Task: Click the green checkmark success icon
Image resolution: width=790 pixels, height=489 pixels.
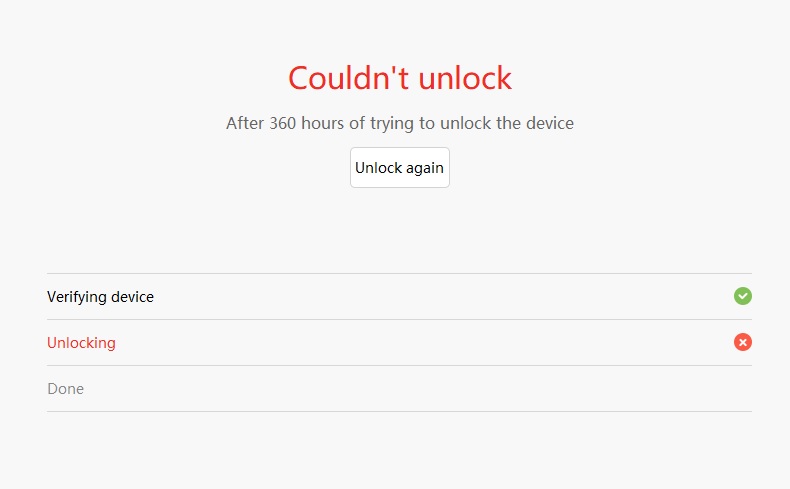Action: point(742,296)
